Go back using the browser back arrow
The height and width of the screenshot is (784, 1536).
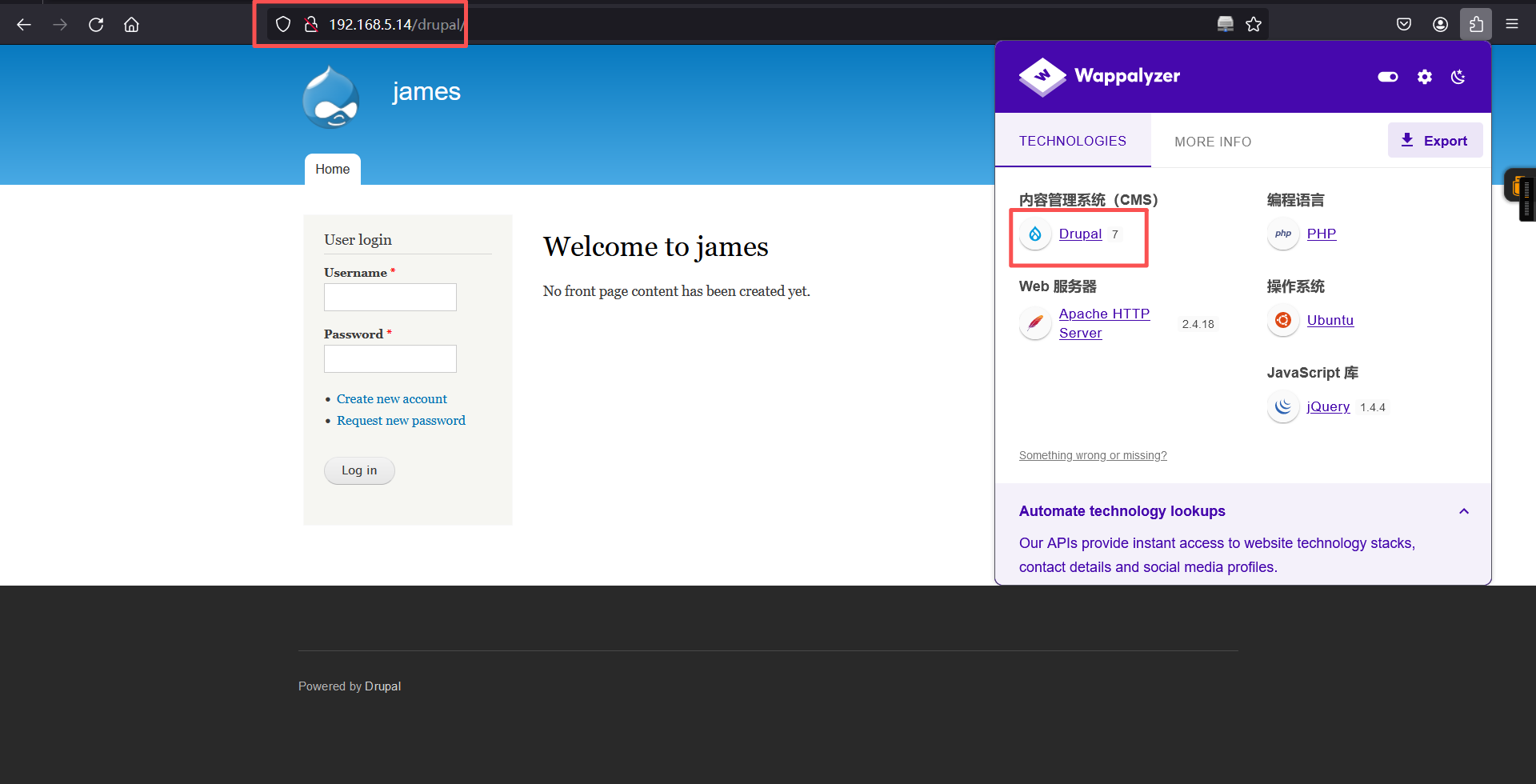24,25
